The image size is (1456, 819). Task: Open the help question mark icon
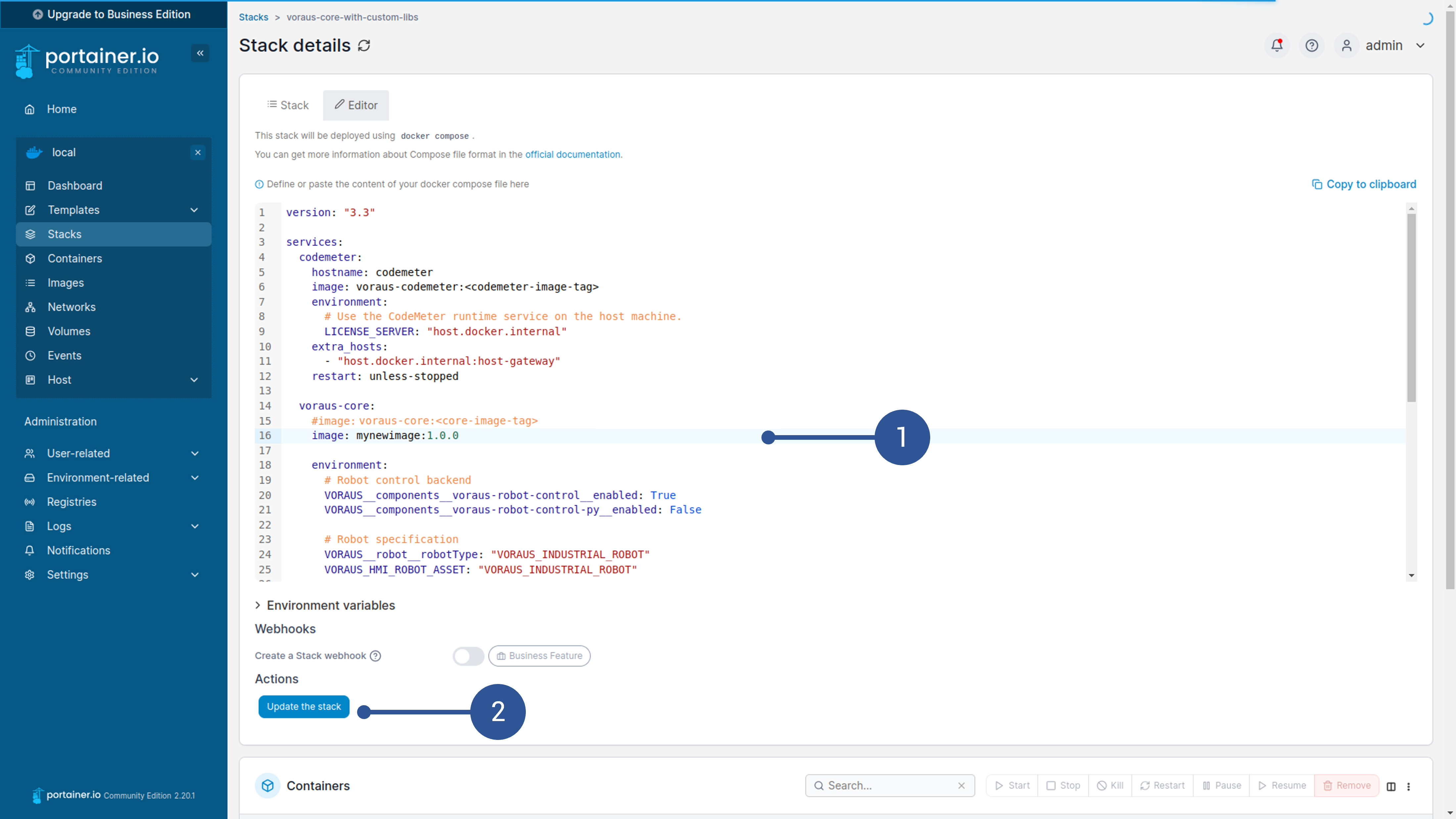pos(1311,45)
